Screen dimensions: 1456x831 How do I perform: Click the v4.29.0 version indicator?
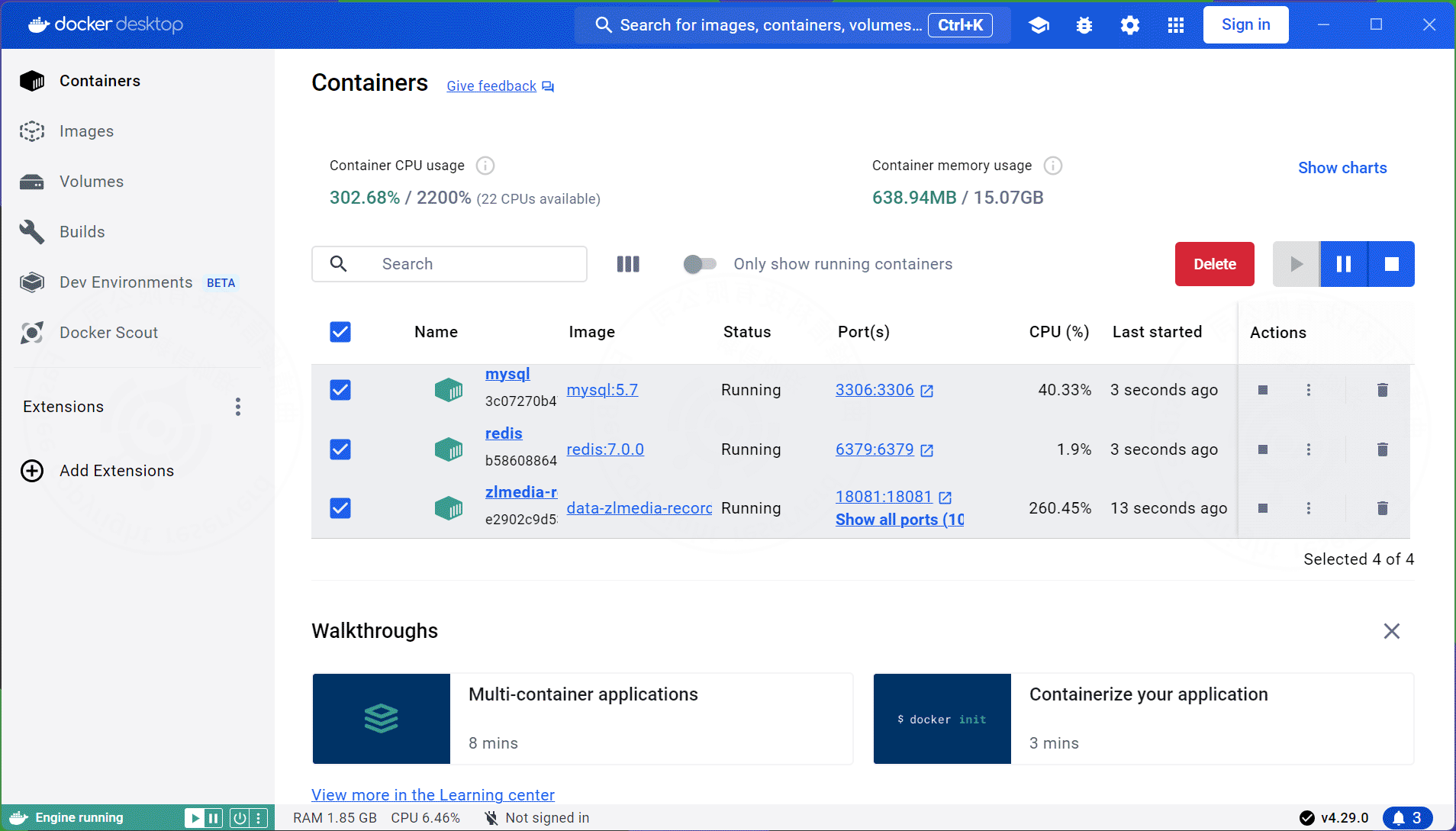[1335, 818]
